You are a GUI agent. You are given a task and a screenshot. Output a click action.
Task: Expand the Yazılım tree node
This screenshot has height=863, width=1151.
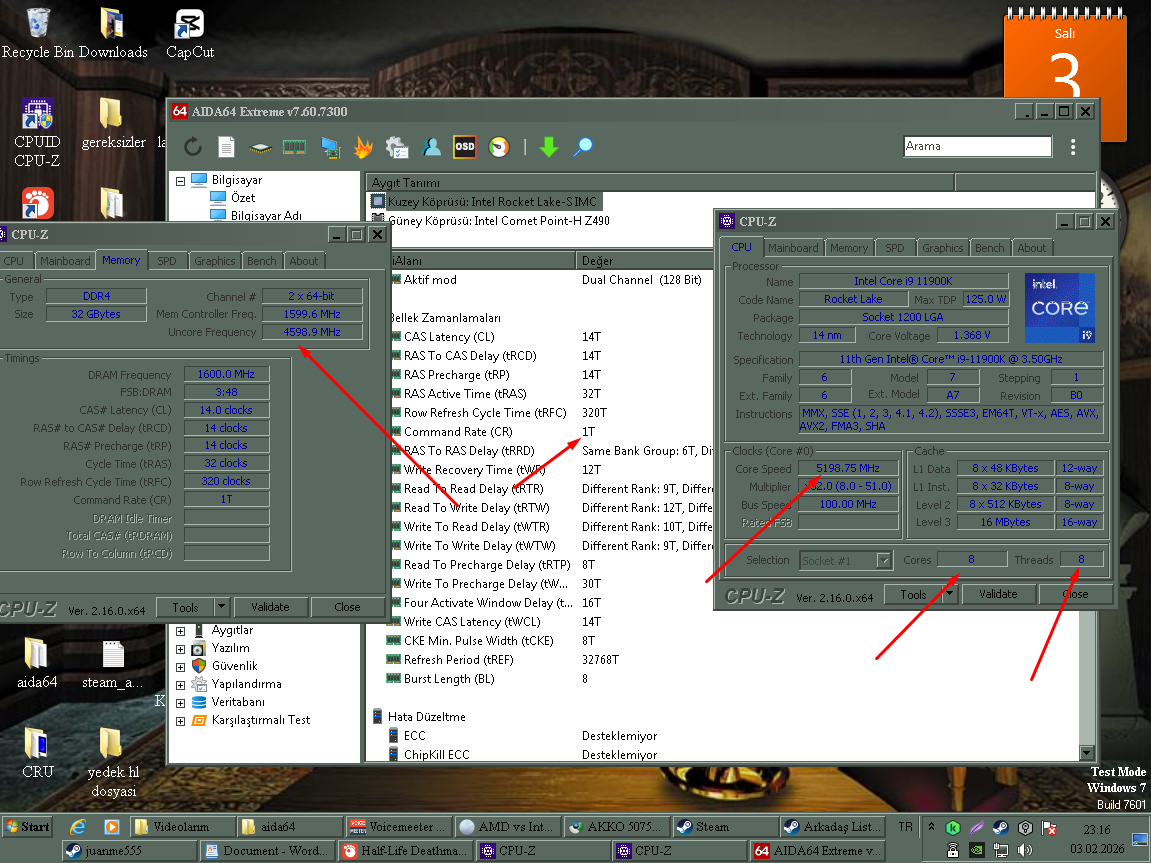(x=181, y=649)
